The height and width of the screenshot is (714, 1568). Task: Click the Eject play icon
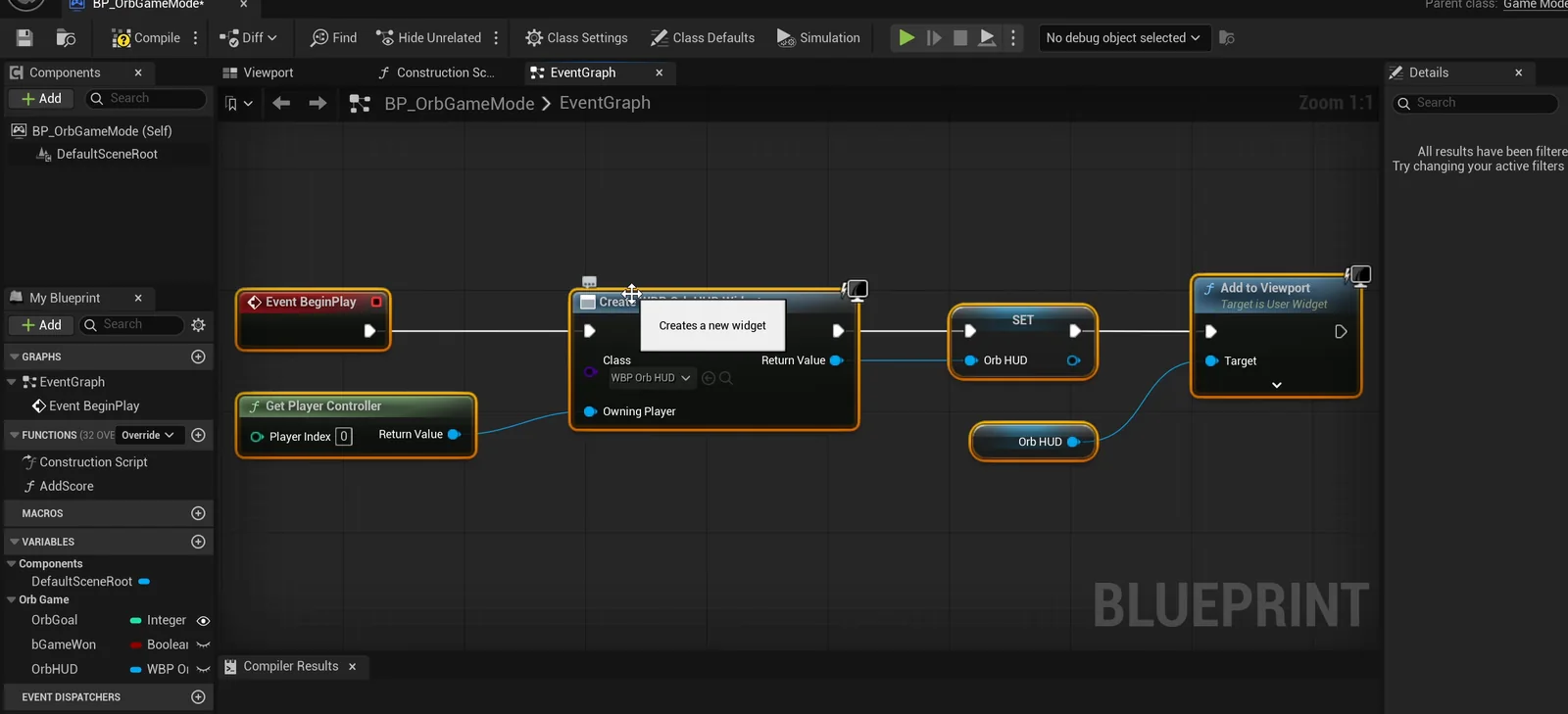[x=988, y=38]
